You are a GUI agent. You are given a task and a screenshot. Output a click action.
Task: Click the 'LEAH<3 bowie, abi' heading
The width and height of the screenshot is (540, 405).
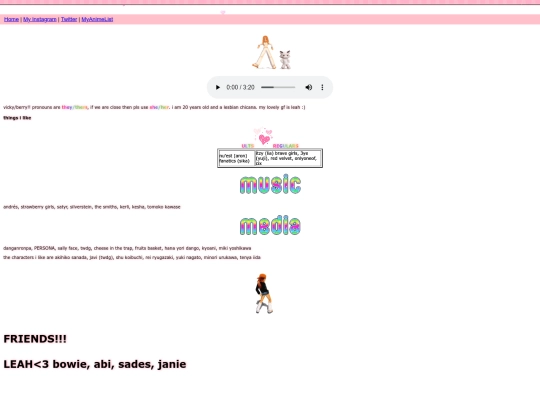(95, 364)
